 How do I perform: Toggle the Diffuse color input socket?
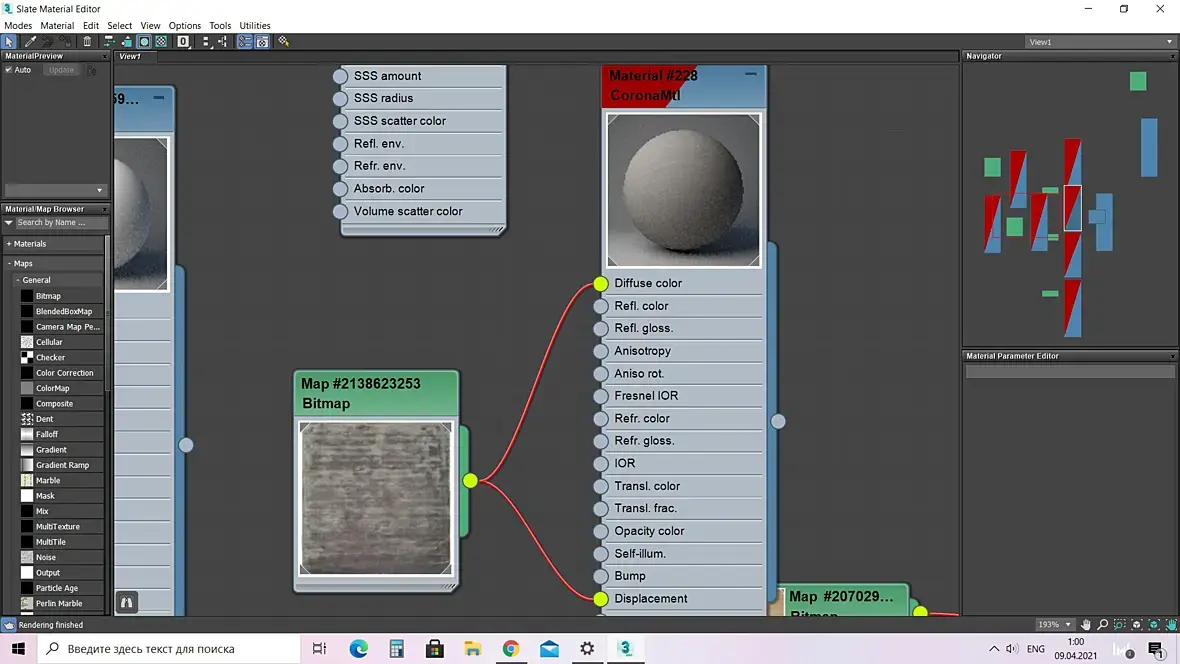point(600,284)
